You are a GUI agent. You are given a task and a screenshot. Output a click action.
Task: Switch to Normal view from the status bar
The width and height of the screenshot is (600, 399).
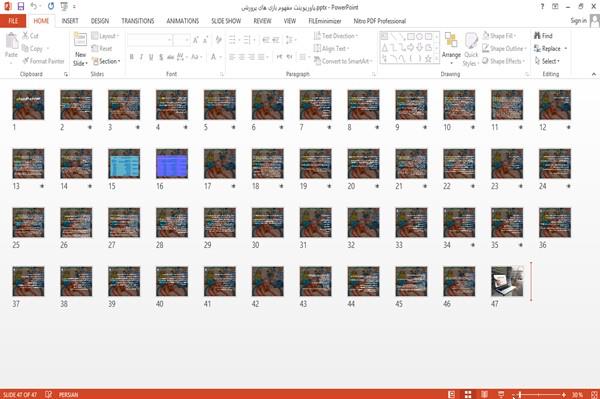pos(452,394)
